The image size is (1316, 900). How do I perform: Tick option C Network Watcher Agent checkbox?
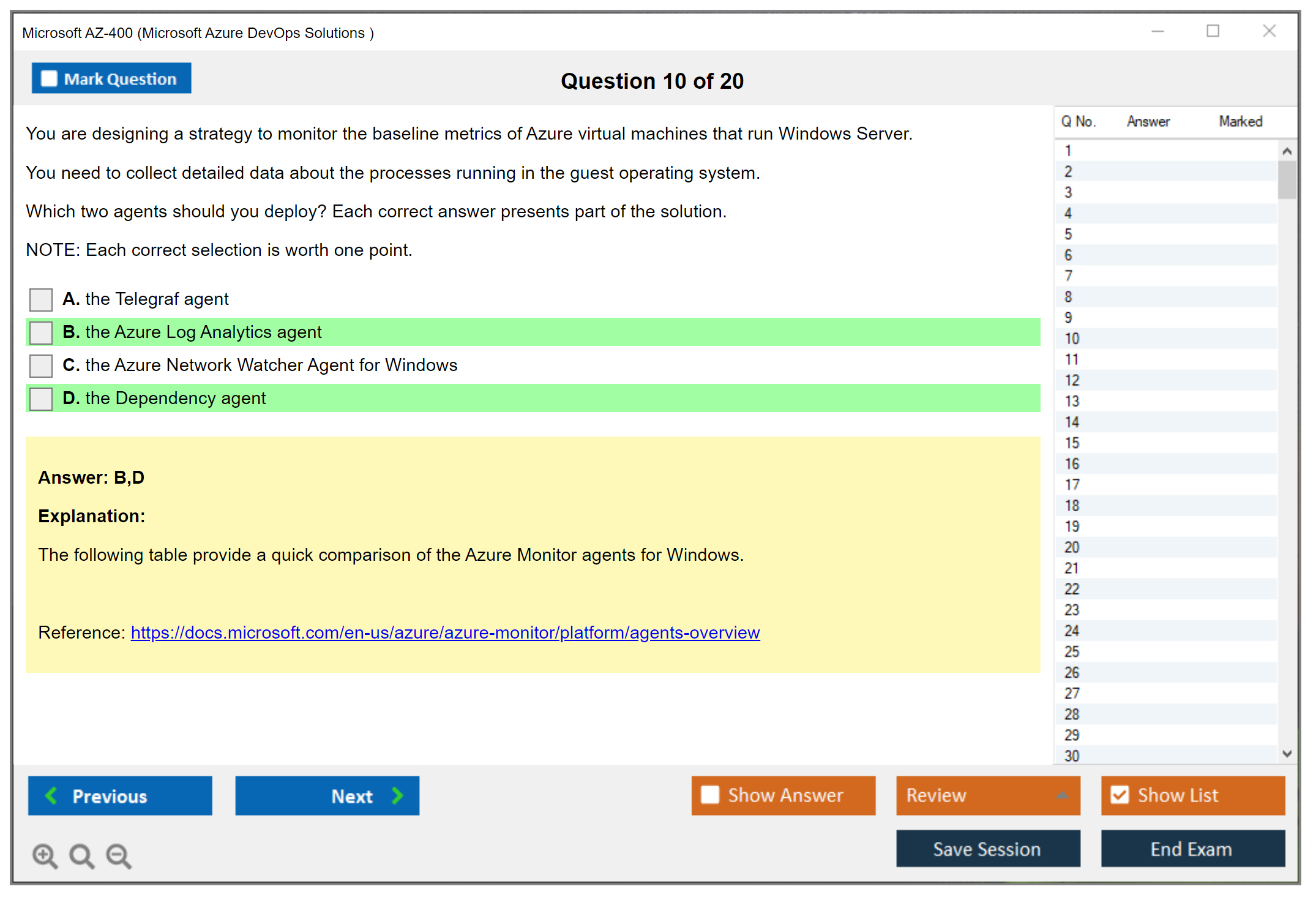[41, 366]
